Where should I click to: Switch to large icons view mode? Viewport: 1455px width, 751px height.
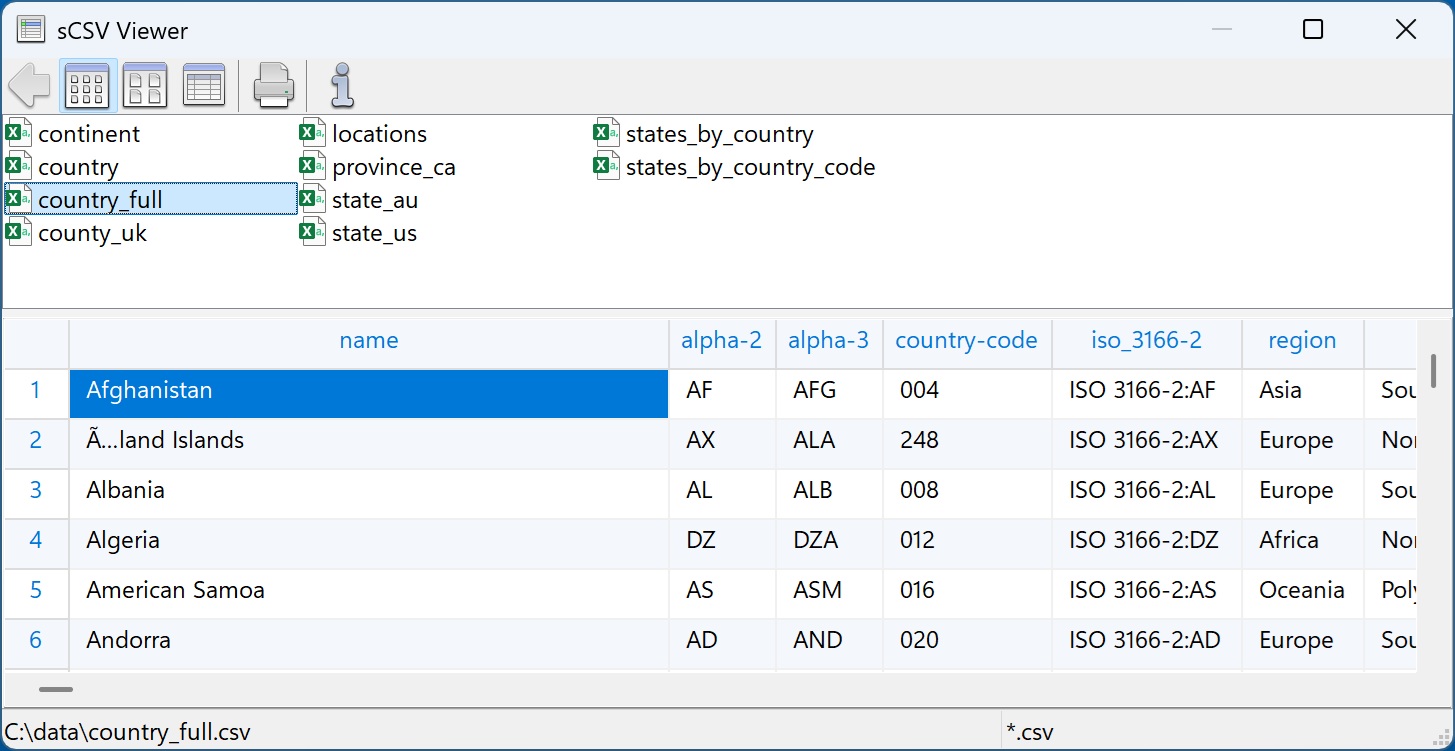pos(145,85)
